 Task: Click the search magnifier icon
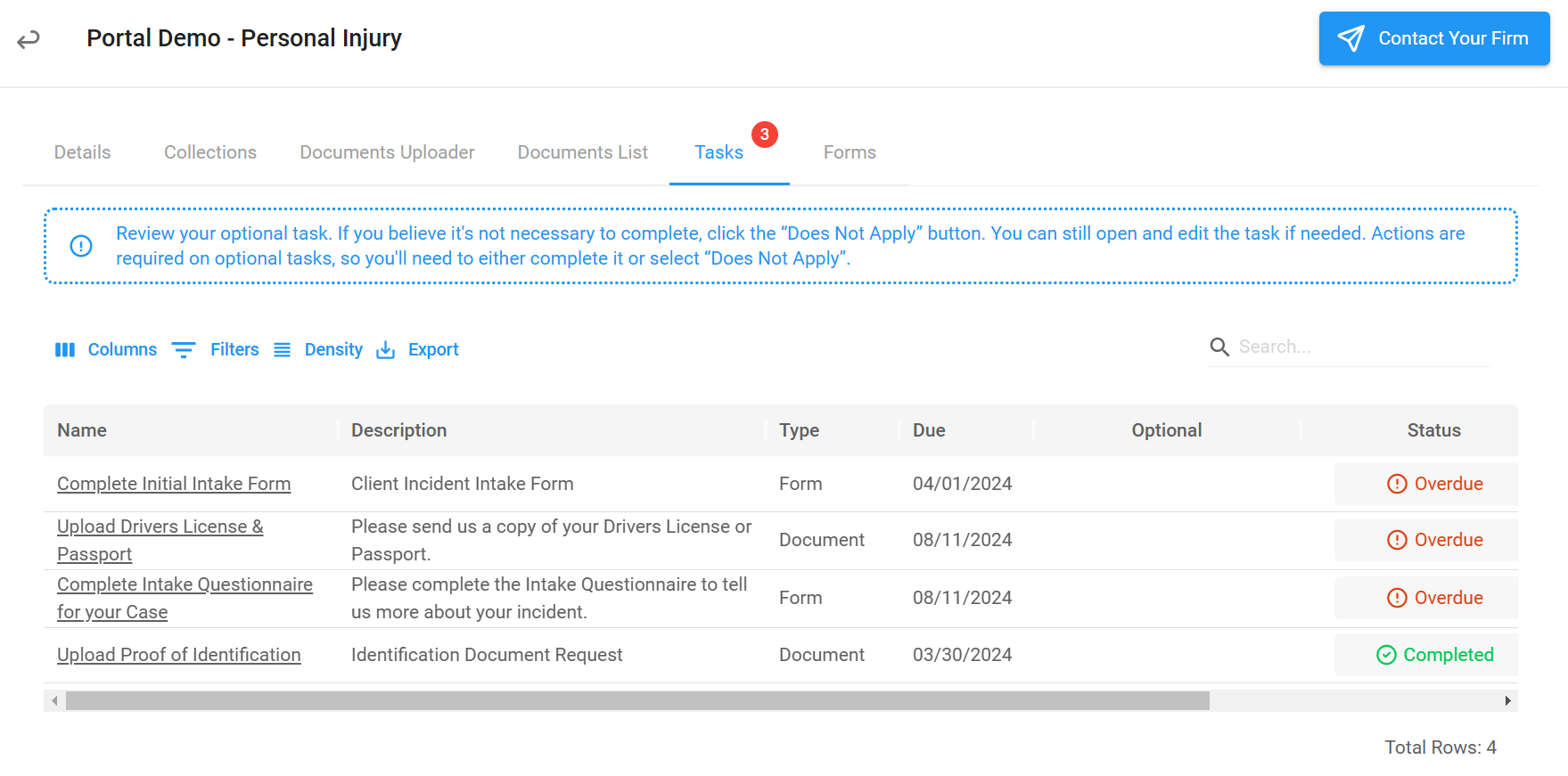pyautogui.click(x=1219, y=347)
